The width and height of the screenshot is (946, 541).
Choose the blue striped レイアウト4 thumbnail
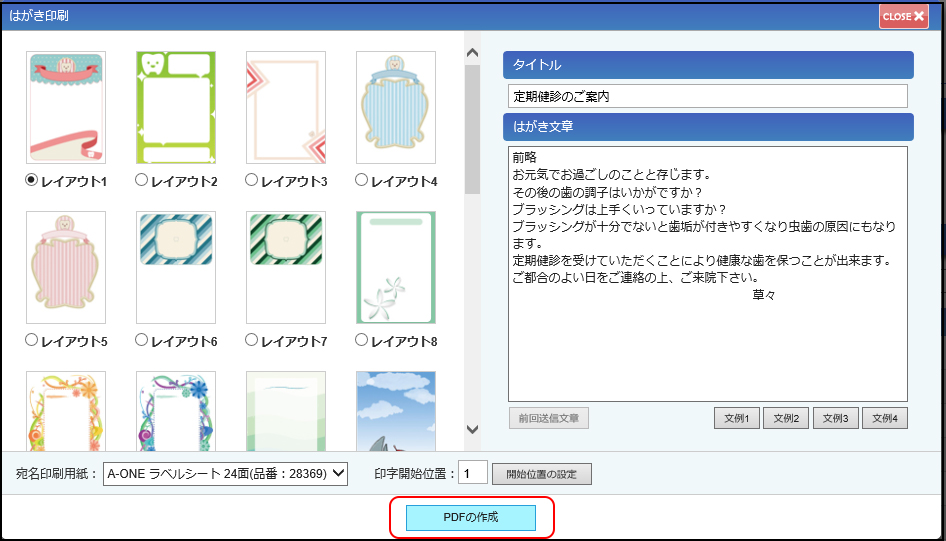(396, 107)
